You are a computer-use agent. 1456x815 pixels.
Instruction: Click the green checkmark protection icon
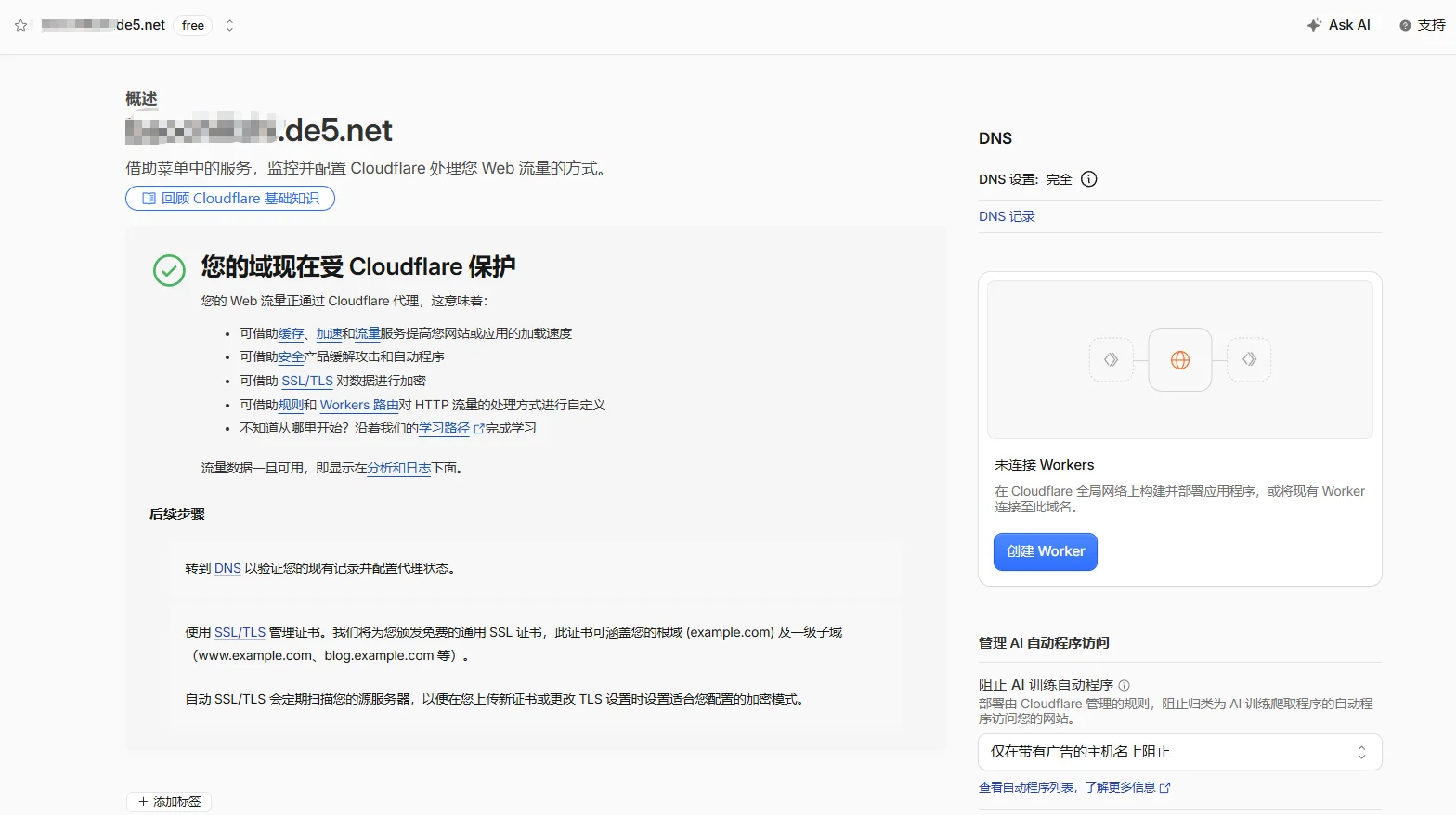point(169,270)
